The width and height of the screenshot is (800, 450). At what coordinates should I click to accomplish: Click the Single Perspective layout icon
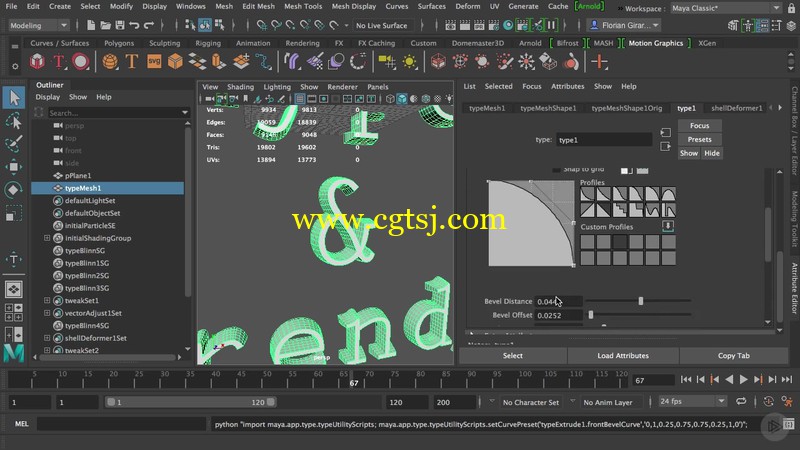(14, 289)
